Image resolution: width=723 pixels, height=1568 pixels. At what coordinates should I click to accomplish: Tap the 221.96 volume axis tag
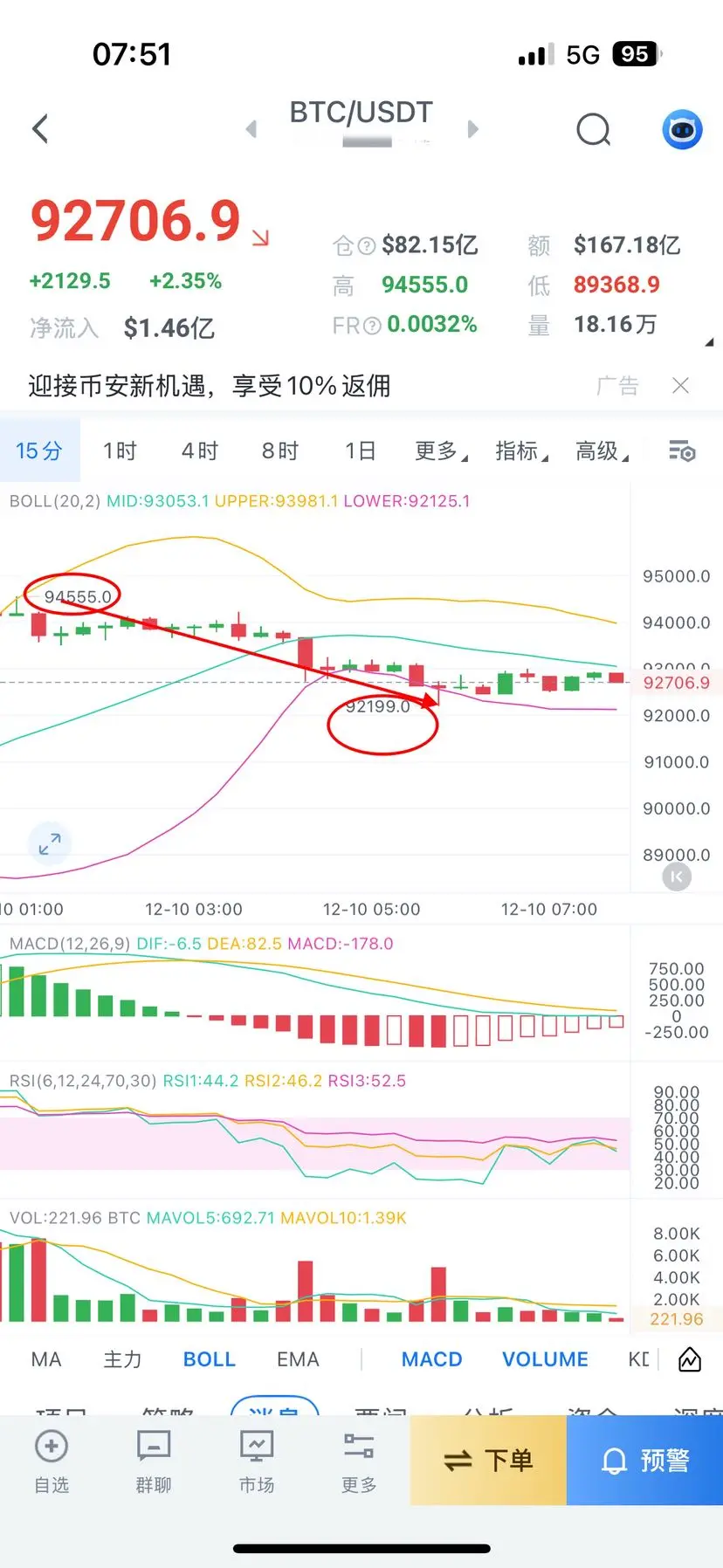(676, 1318)
